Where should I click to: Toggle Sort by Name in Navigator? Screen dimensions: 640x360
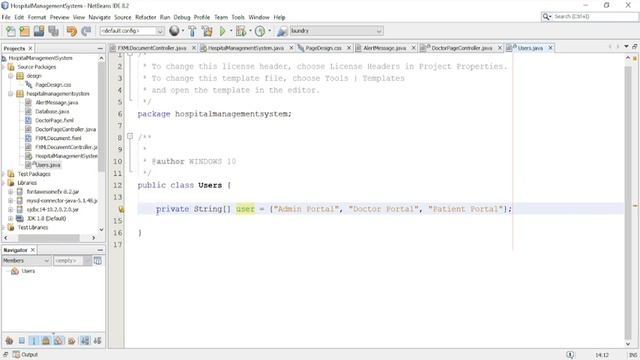[85, 340]
